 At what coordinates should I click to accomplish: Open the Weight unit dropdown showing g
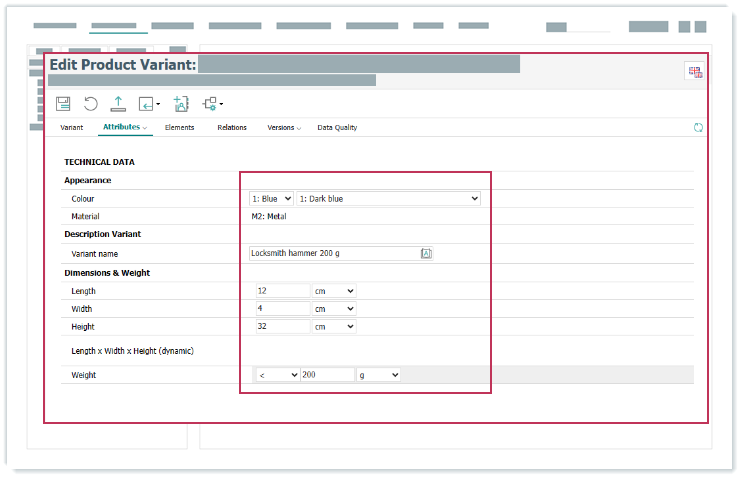tap(379, 374)
